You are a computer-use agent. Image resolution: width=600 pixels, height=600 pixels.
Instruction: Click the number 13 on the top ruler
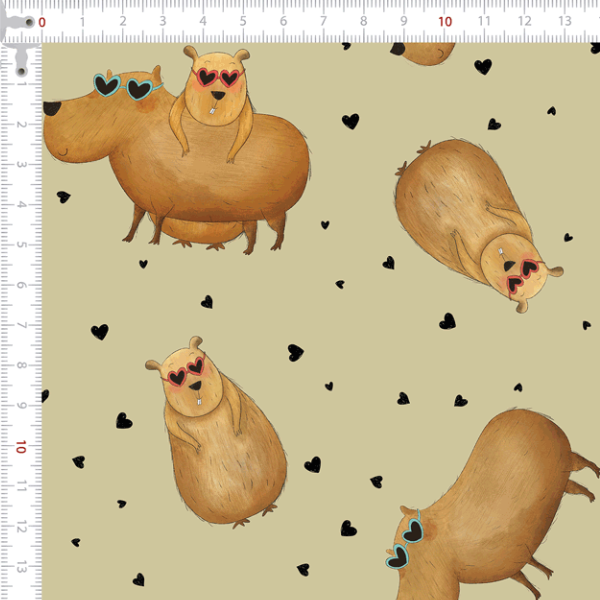pyautogui.click(x=565, y=21)
